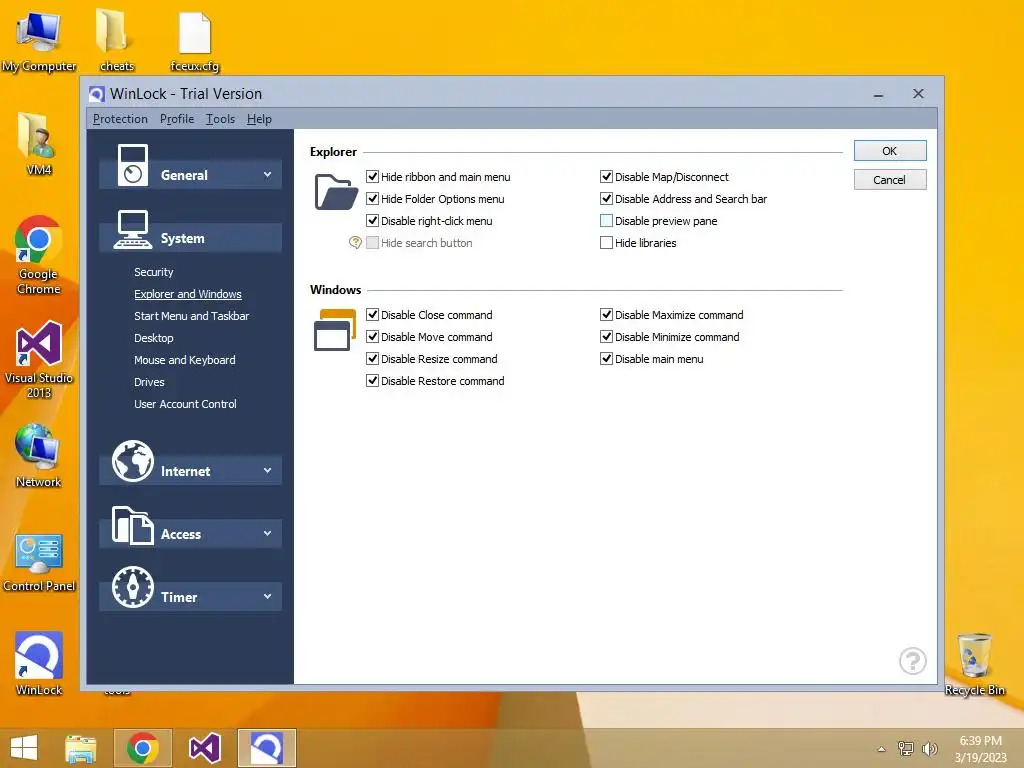Click the help question mark icon in WinLock

point(912,661)
